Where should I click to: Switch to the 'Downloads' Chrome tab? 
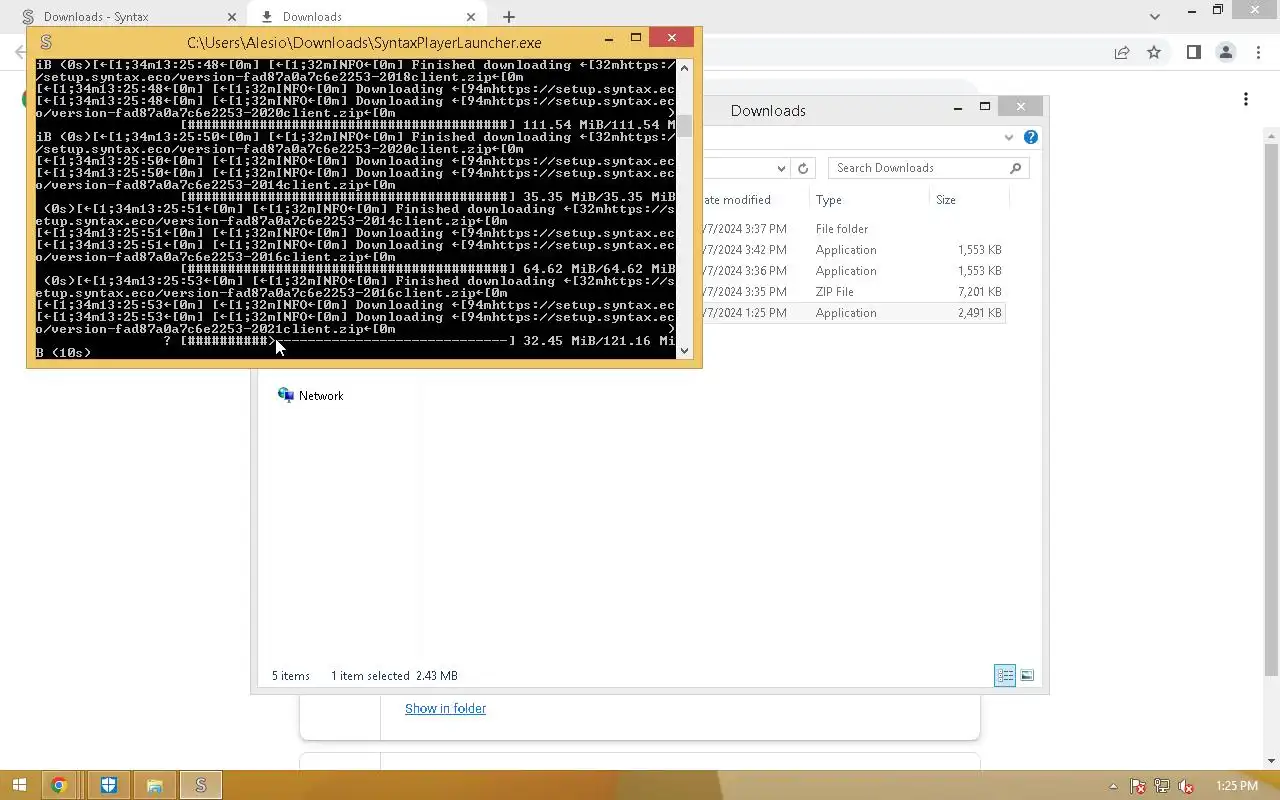point(368,16)
